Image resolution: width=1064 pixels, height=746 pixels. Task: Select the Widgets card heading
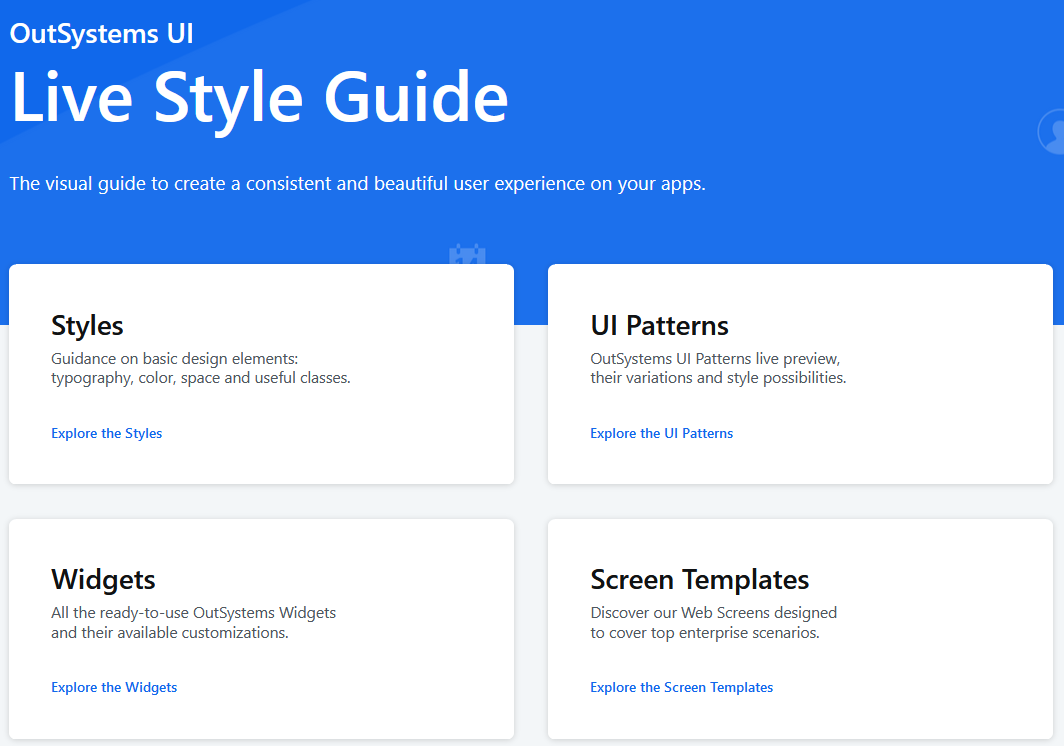pyautogui.click(x=103, y=580)
